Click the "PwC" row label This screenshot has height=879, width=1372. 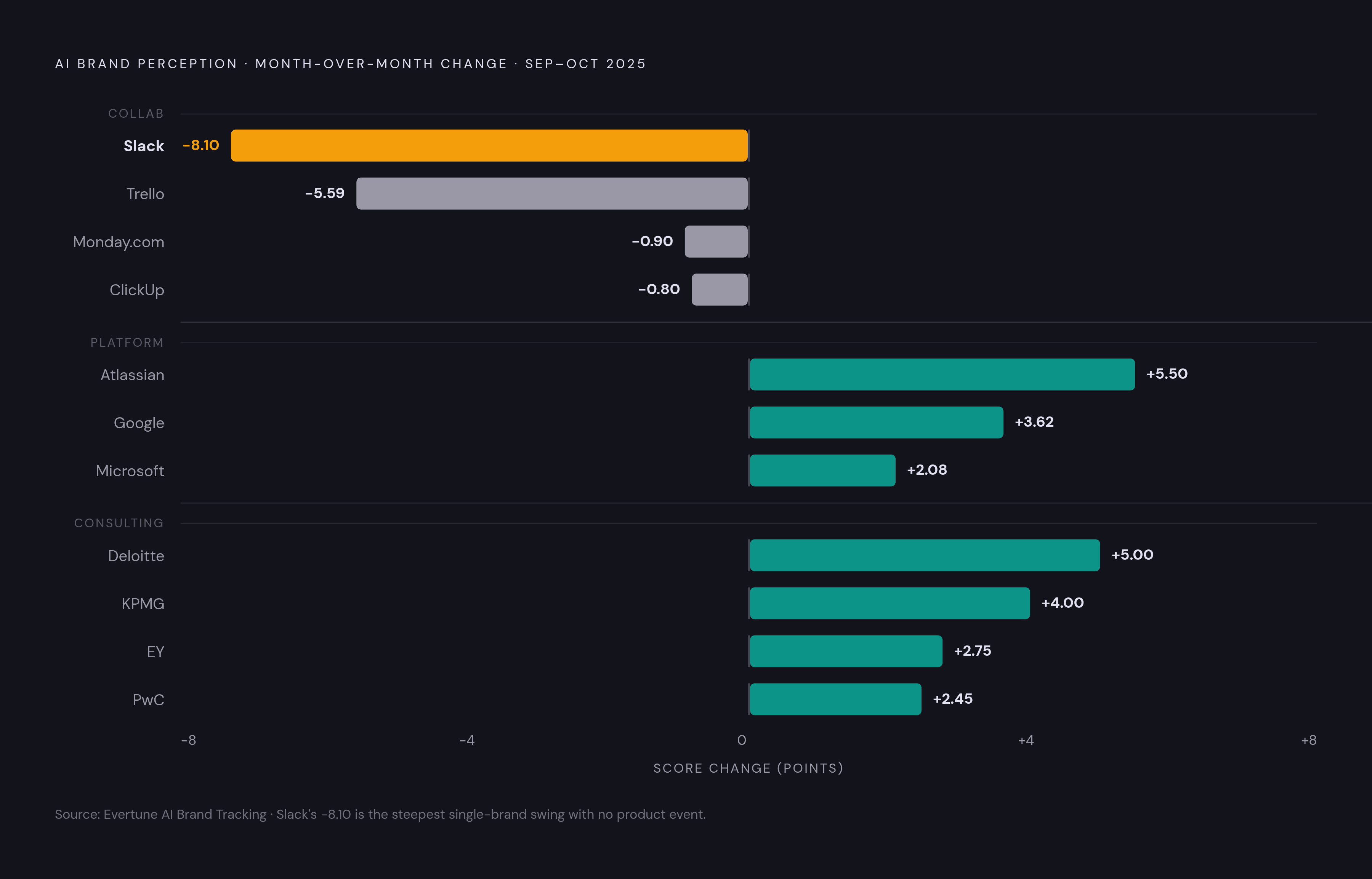pyautogui.click(x=149, y=700)
